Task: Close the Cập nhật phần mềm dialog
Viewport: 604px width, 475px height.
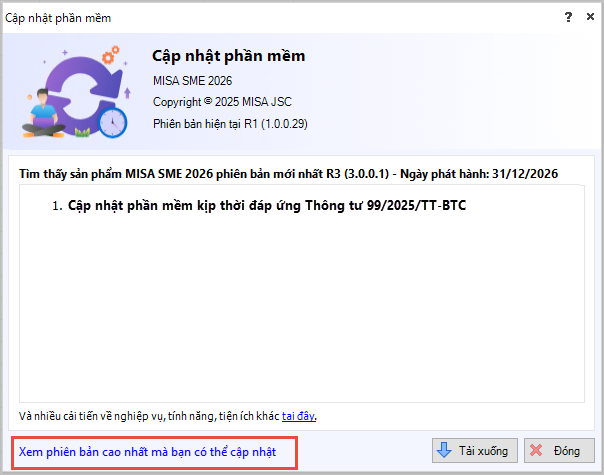Action: coord(590,17)
